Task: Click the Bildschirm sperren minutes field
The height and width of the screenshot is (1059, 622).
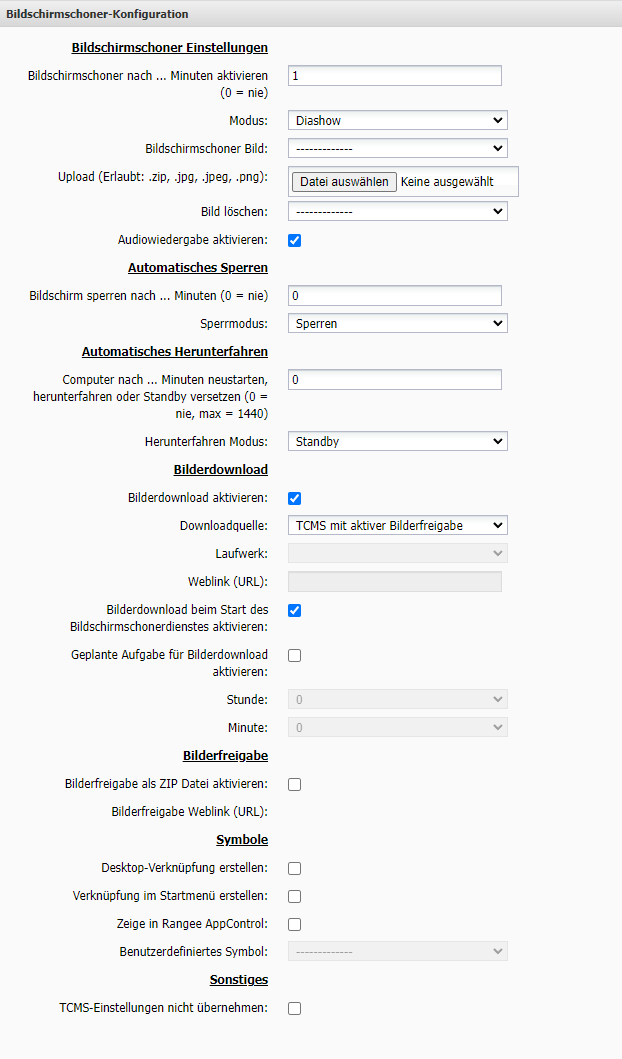Action: 394,295
